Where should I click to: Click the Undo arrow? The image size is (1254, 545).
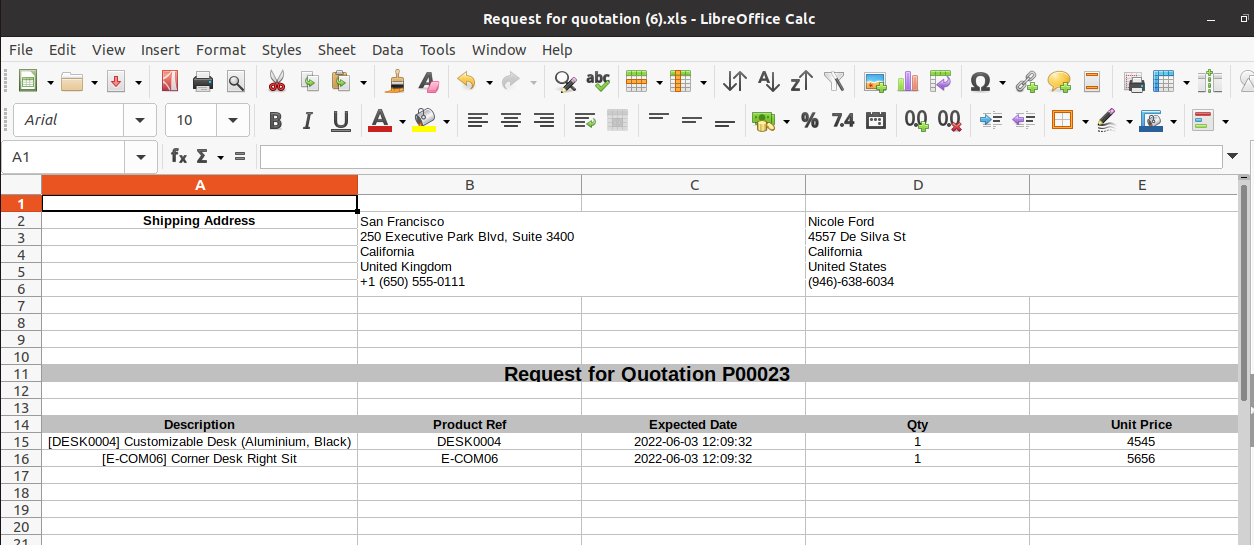pos(467,82)
